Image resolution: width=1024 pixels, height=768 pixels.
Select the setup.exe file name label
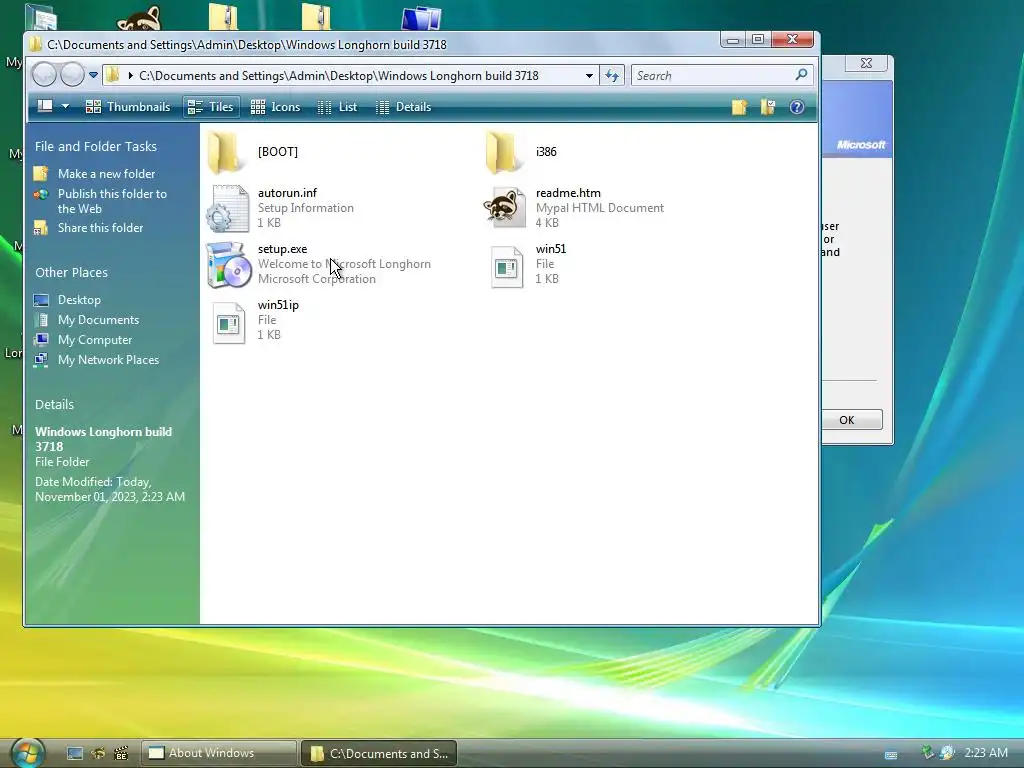click(x=282, y=249)
